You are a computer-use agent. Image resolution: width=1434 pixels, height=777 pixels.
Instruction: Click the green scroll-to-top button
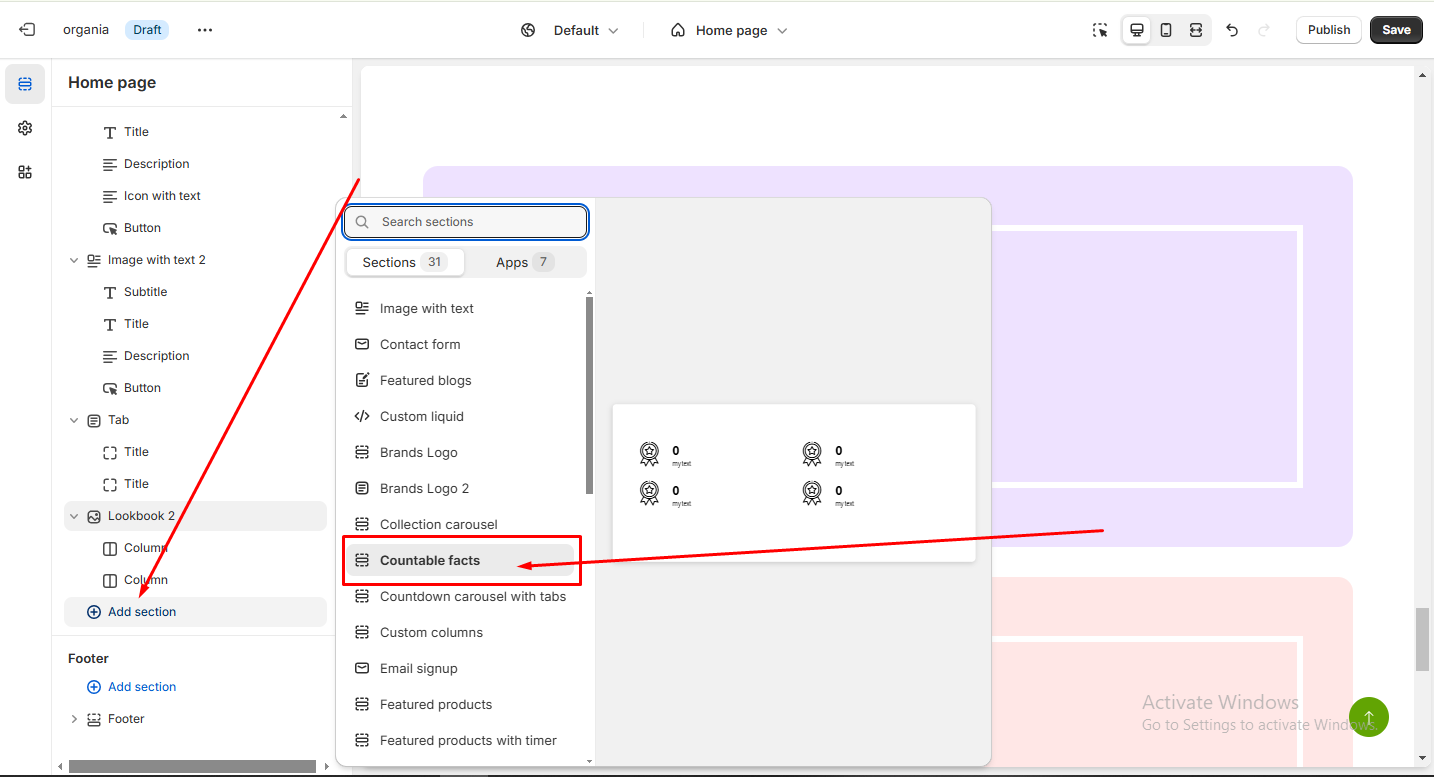click(x=1368, y=717)
